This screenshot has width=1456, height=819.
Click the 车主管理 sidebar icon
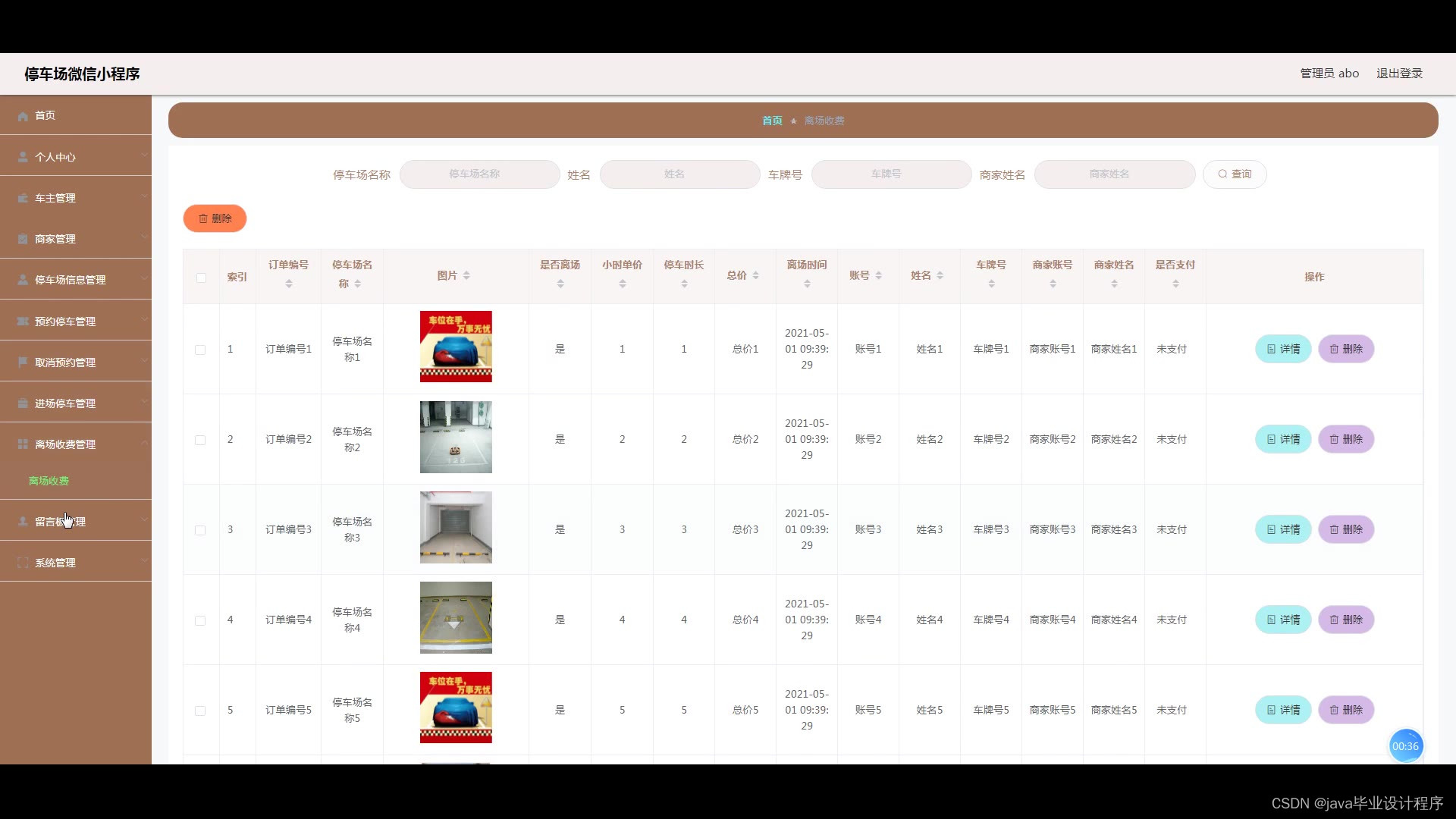(x=23, y=198)
